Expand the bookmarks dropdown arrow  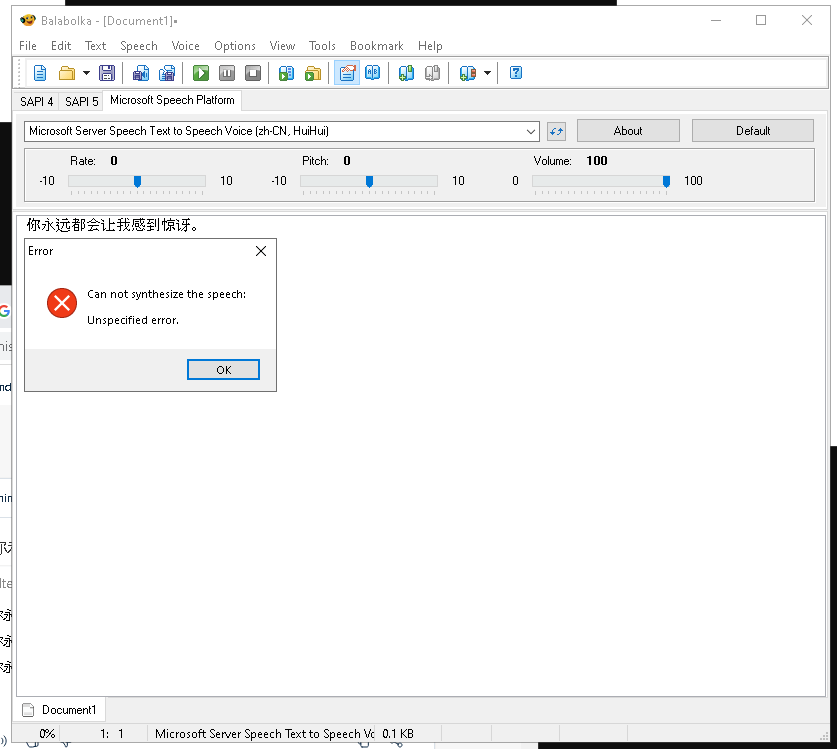[x=487, y=73]
